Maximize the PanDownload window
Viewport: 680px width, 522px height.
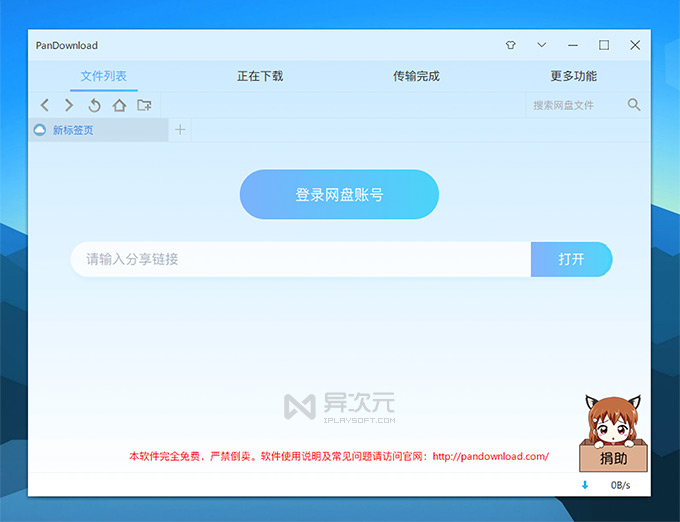coord(604,45)
